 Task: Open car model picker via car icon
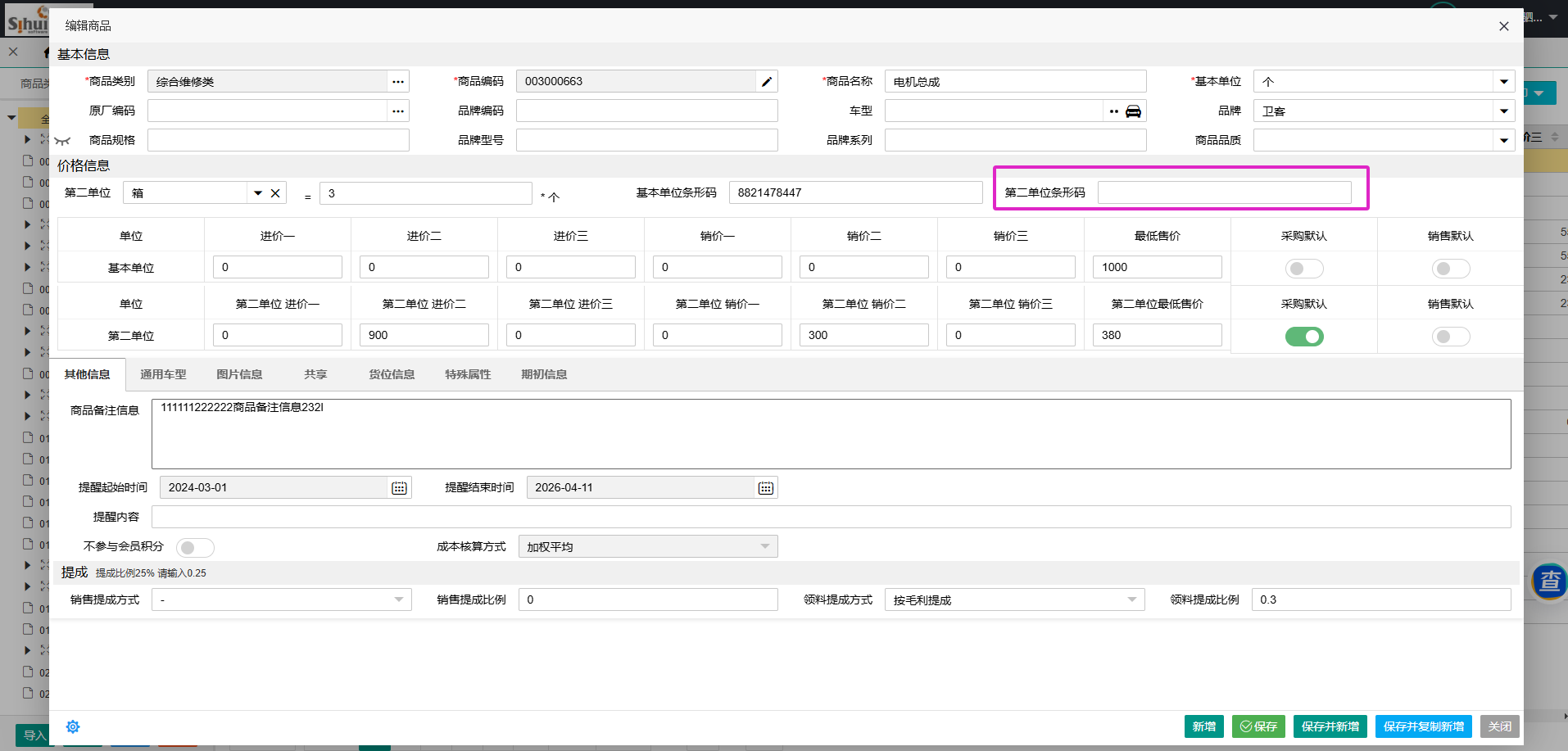[1133, 111]
